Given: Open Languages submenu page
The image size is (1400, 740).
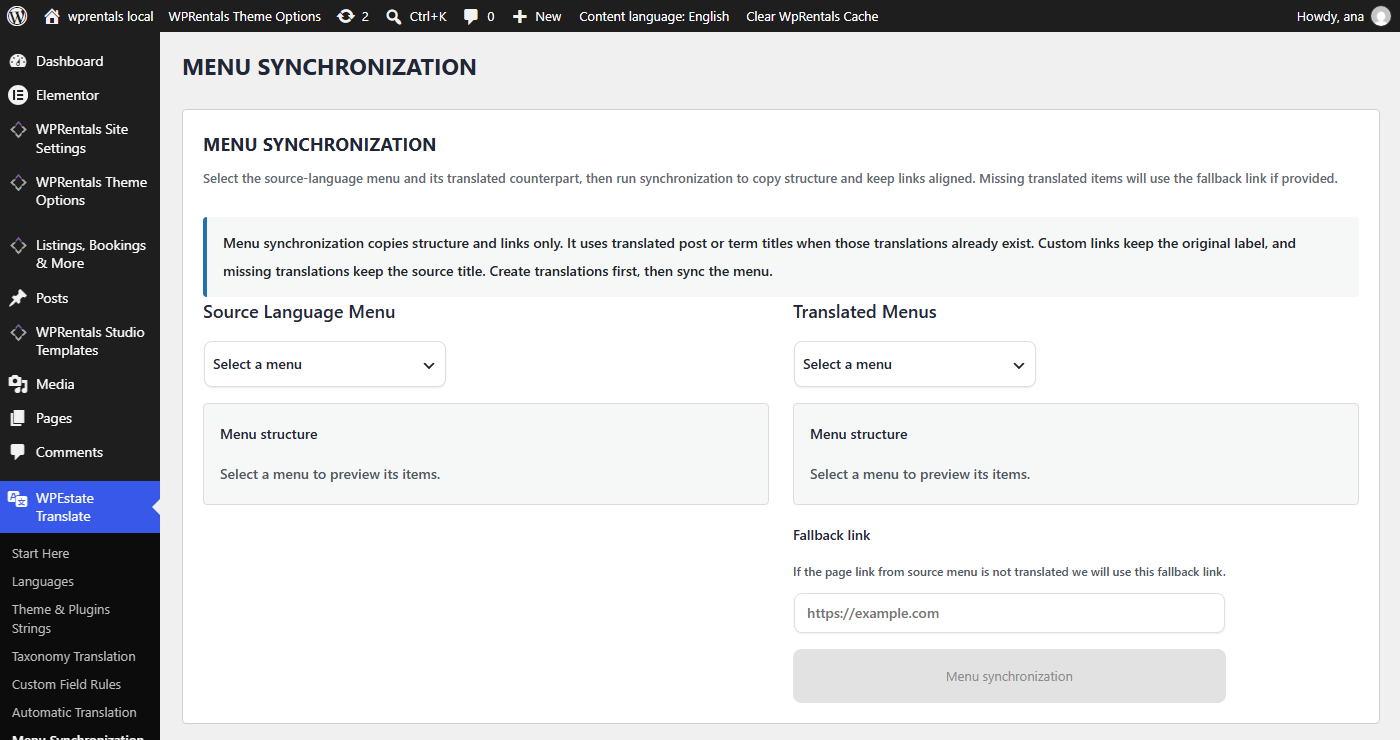Looking at the screenshot, I should pos(43,581).
